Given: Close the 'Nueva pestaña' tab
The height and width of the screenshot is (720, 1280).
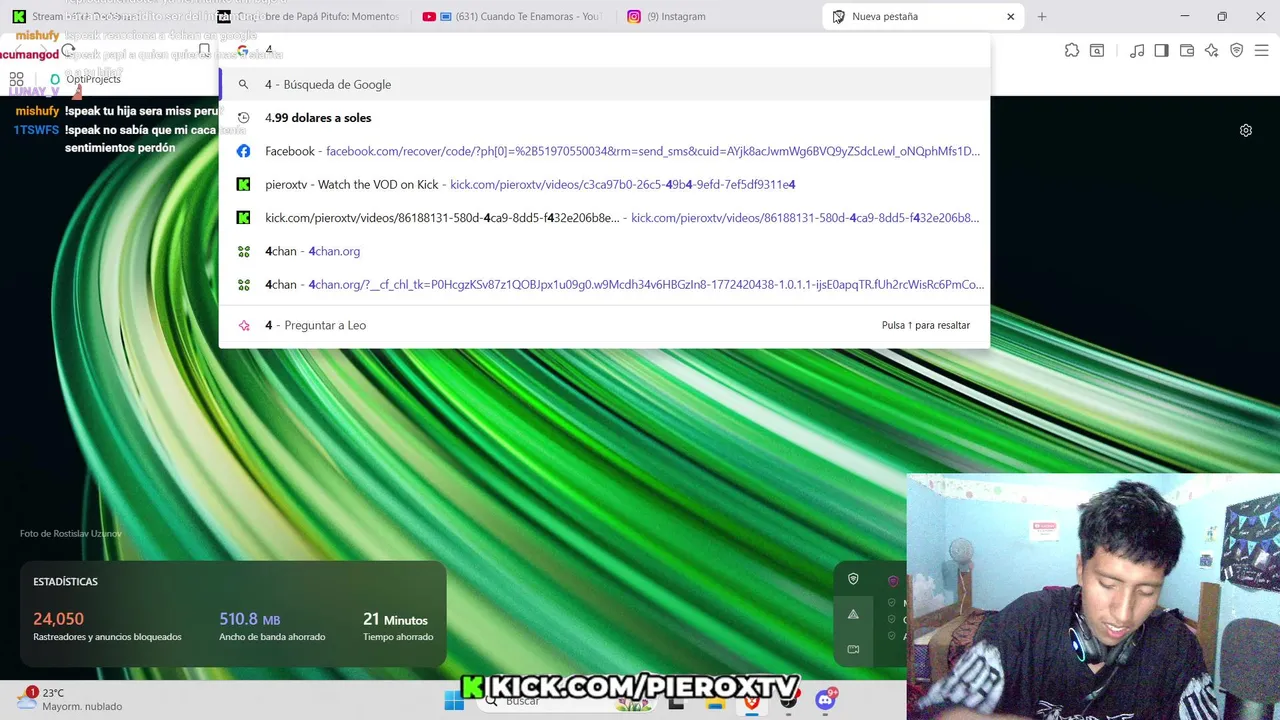Looking at the screenshot, I should coord(1010,16).
